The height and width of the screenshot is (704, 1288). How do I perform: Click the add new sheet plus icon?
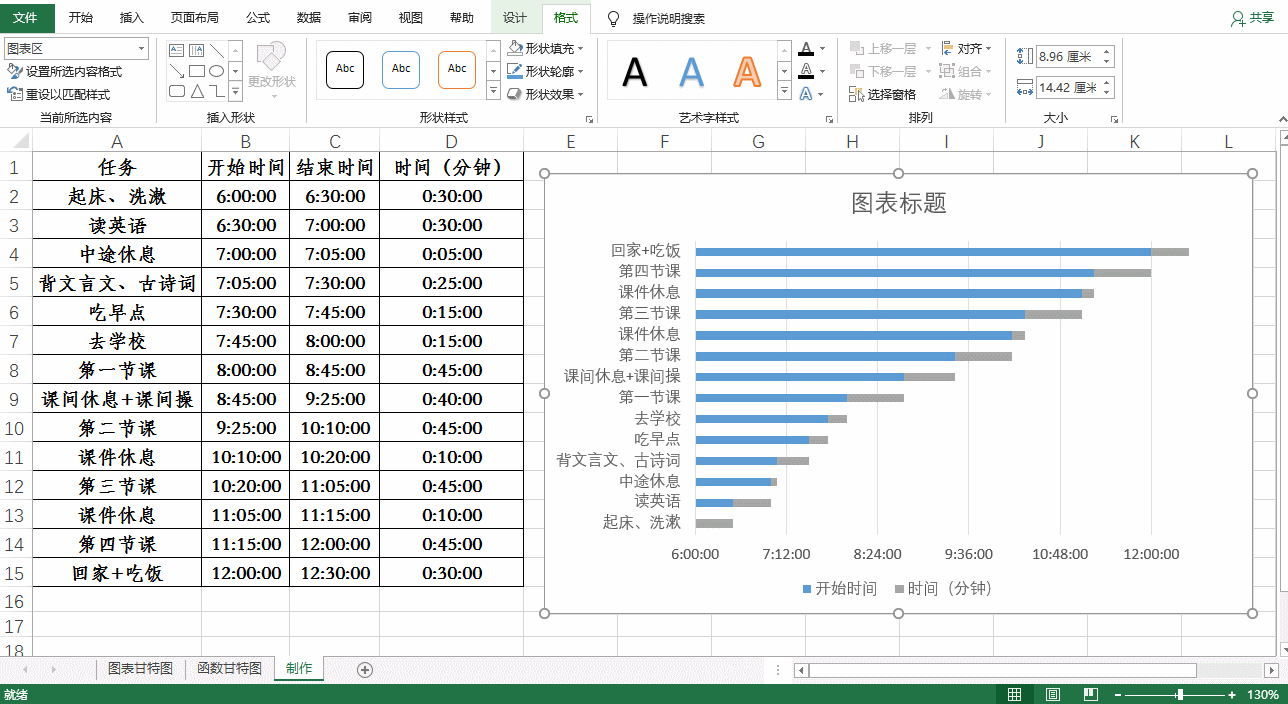pos(364,669)
